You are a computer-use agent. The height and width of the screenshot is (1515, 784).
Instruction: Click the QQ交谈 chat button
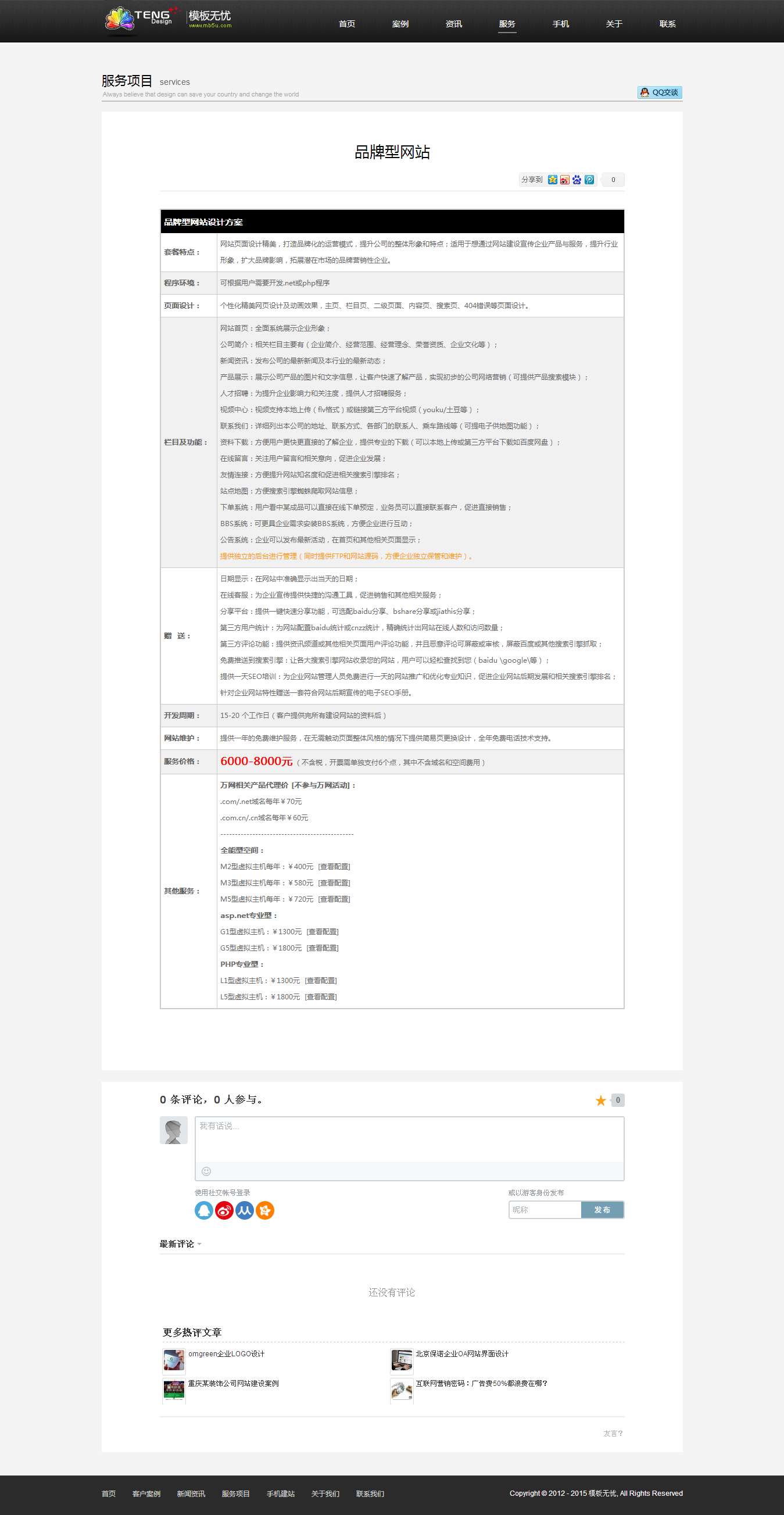659,92
